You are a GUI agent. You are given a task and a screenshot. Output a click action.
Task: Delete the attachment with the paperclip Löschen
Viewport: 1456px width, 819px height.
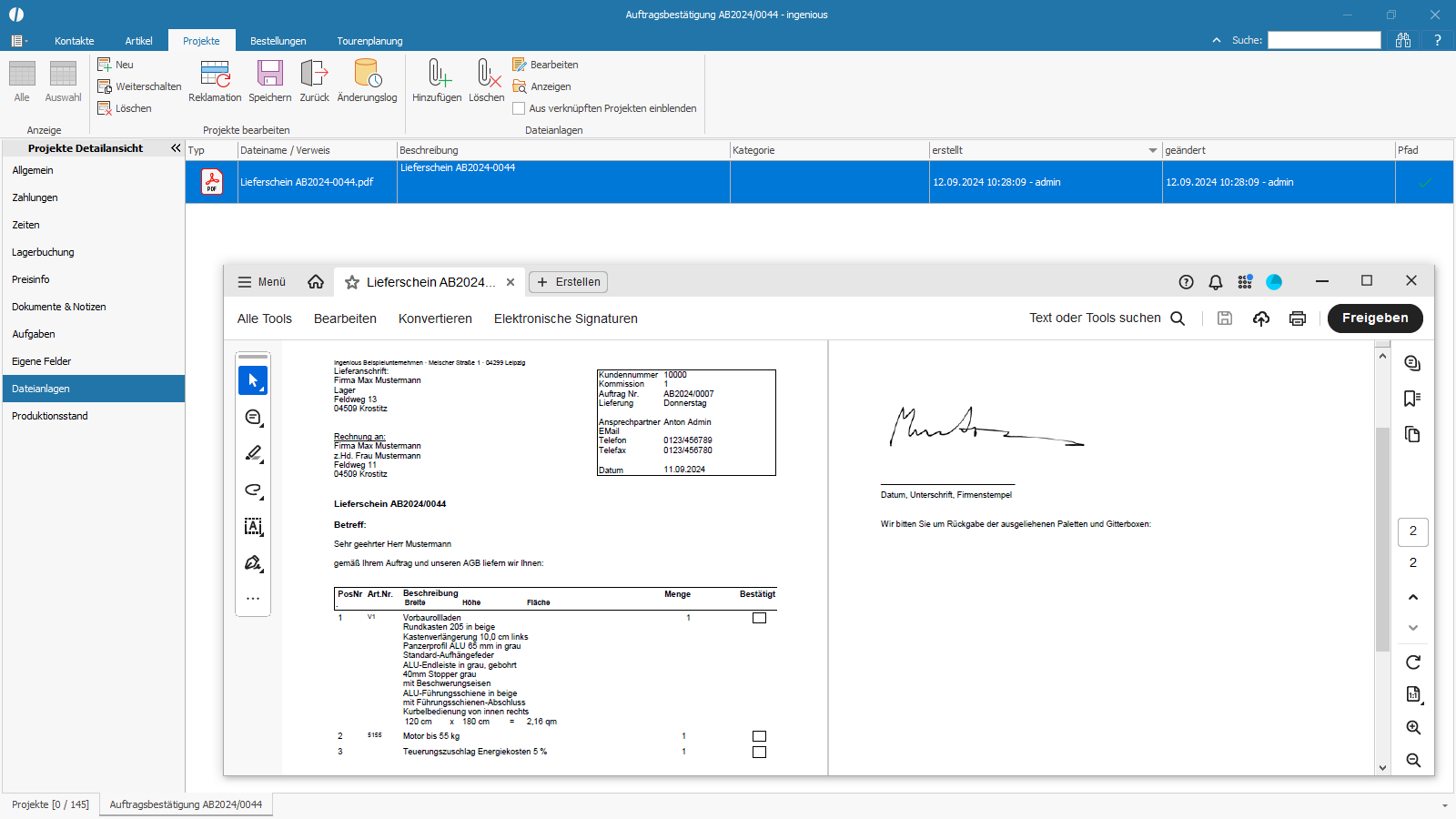click(487, 74)
